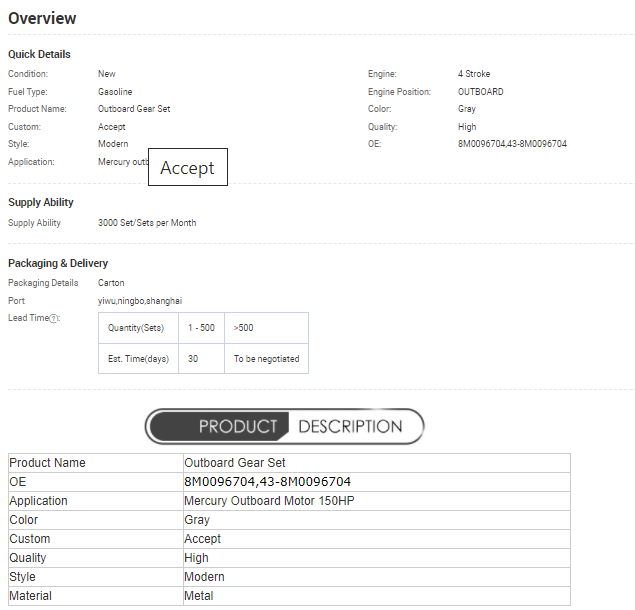Select the Mercury Outboard Motor 150HP table cell

(269, 501)
